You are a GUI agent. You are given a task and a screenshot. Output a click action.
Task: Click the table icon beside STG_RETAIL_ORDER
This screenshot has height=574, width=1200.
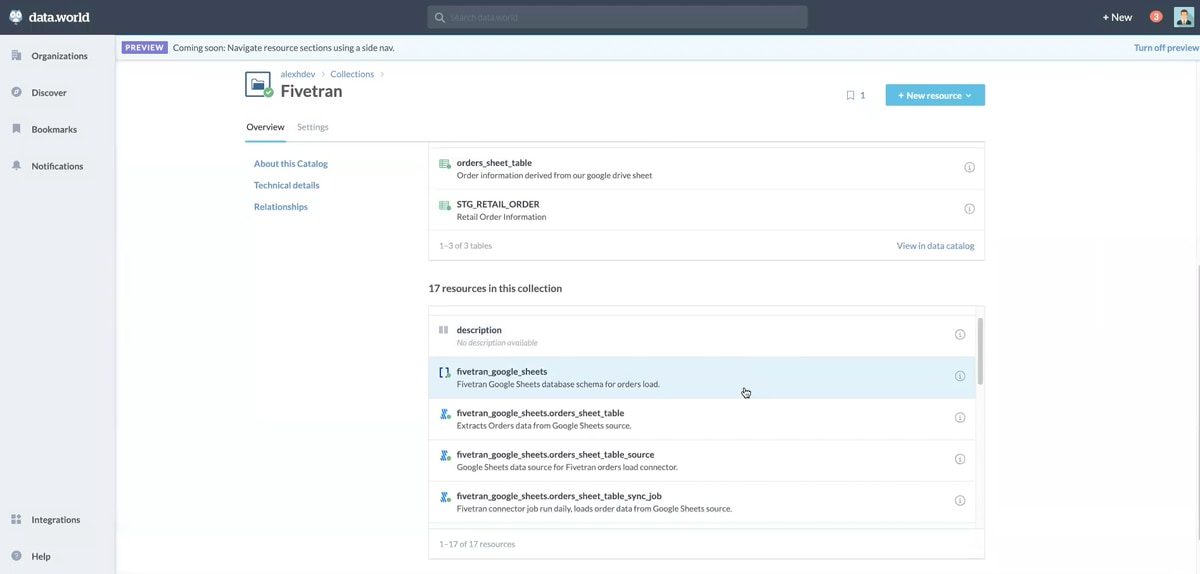pos(445,205)
